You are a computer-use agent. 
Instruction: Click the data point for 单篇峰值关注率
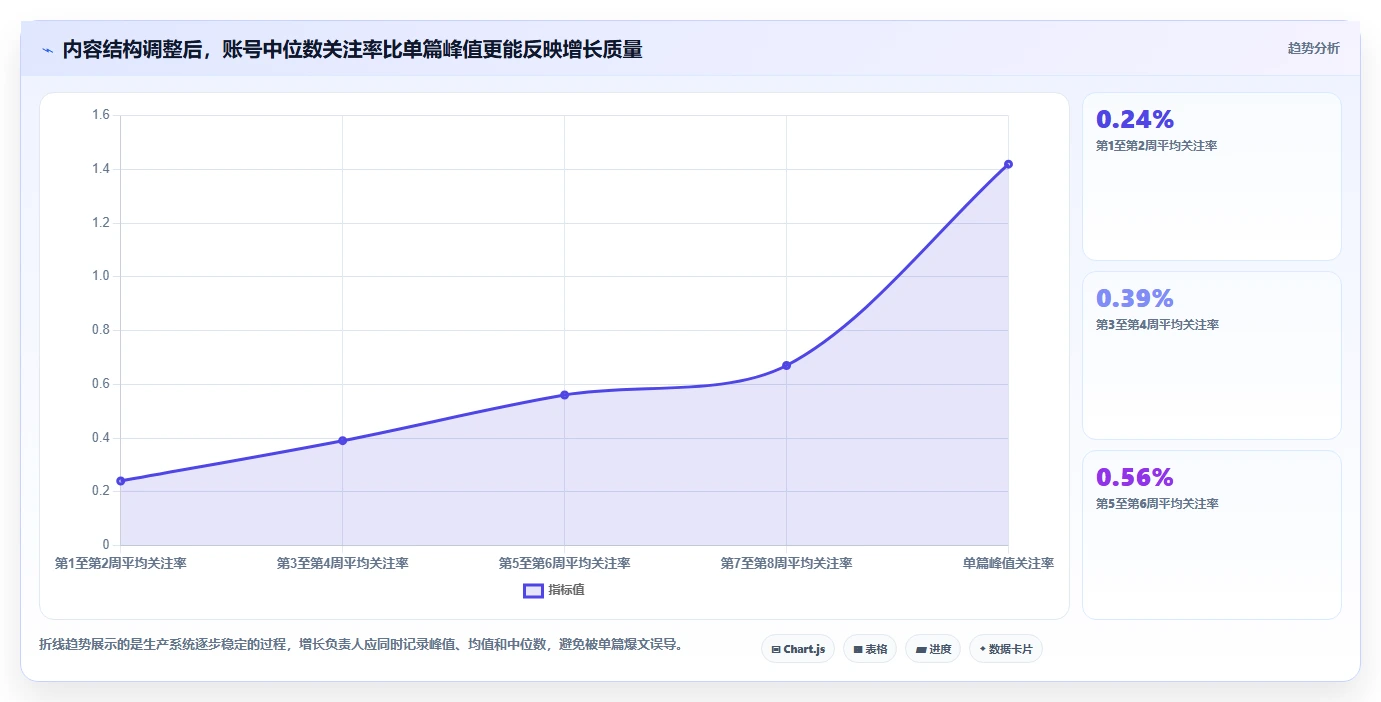click(x=1008, y=164)
